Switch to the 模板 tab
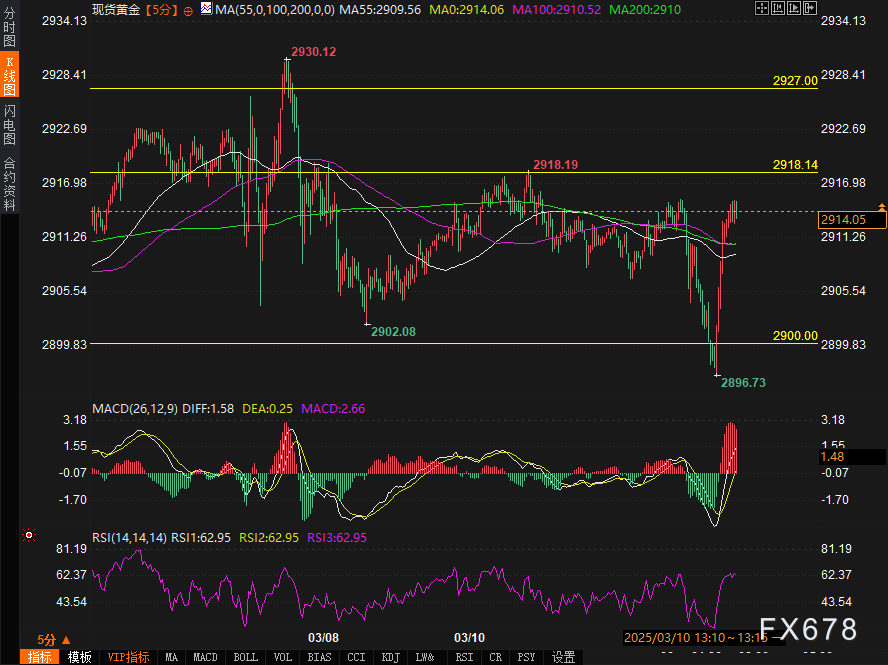The height and width of the screenshot is (665, 888). [80, 657]
